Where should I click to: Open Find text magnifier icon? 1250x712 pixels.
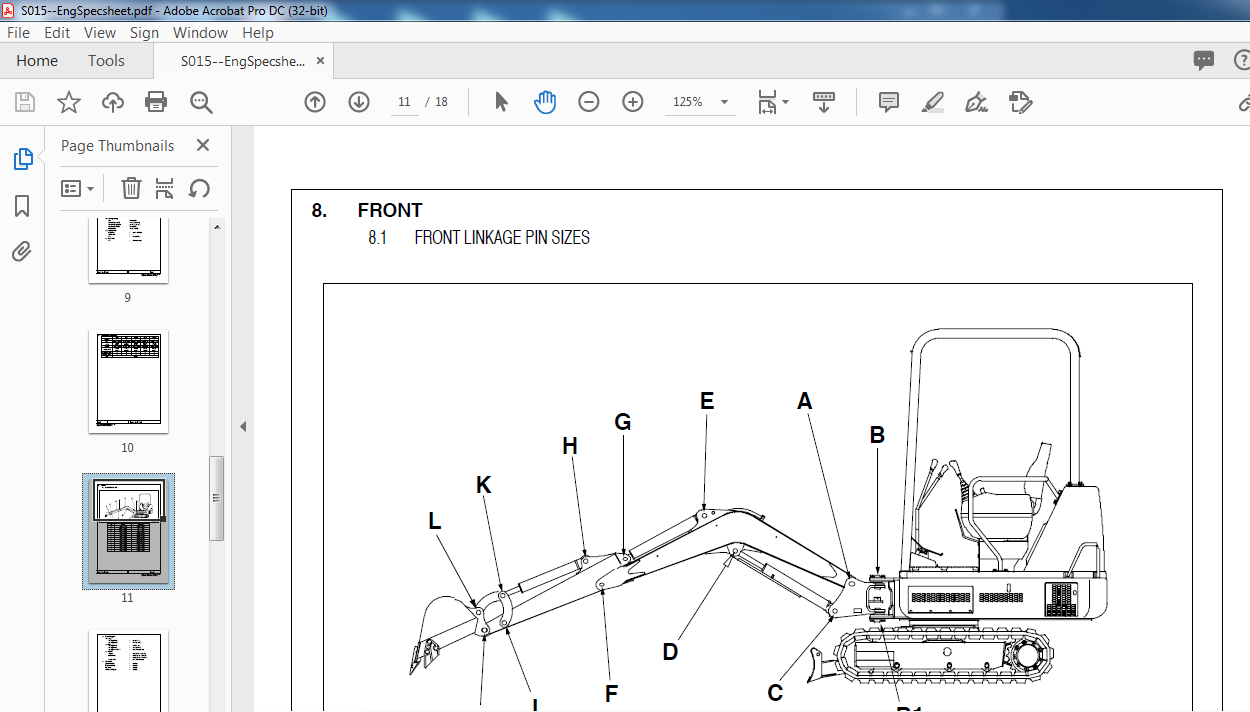(201, 102)
